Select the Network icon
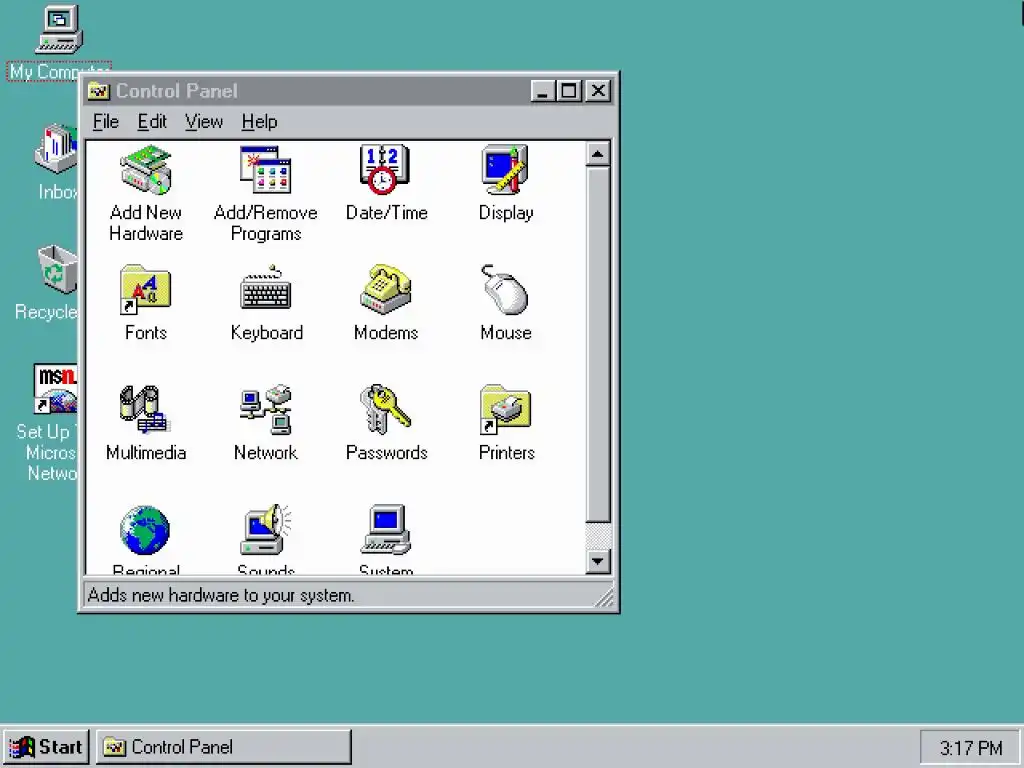1024x768 pixels. tap(266, 409)
